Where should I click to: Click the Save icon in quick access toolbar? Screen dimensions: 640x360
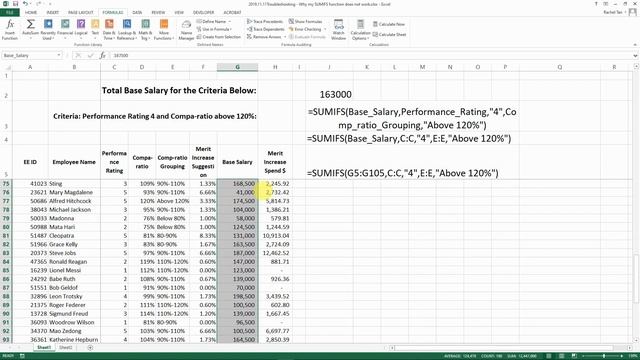(15, 4)
